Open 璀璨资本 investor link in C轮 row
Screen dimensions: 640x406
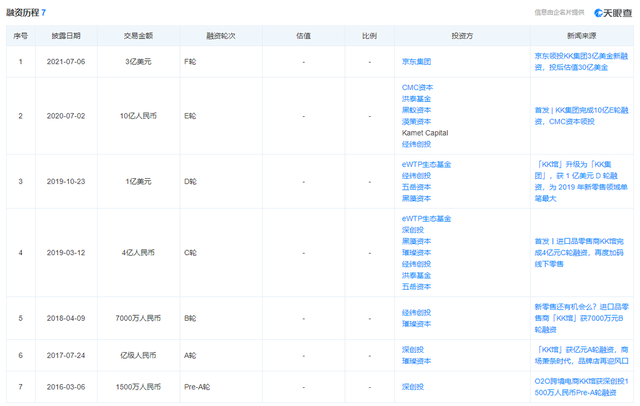tap(416, 253)
